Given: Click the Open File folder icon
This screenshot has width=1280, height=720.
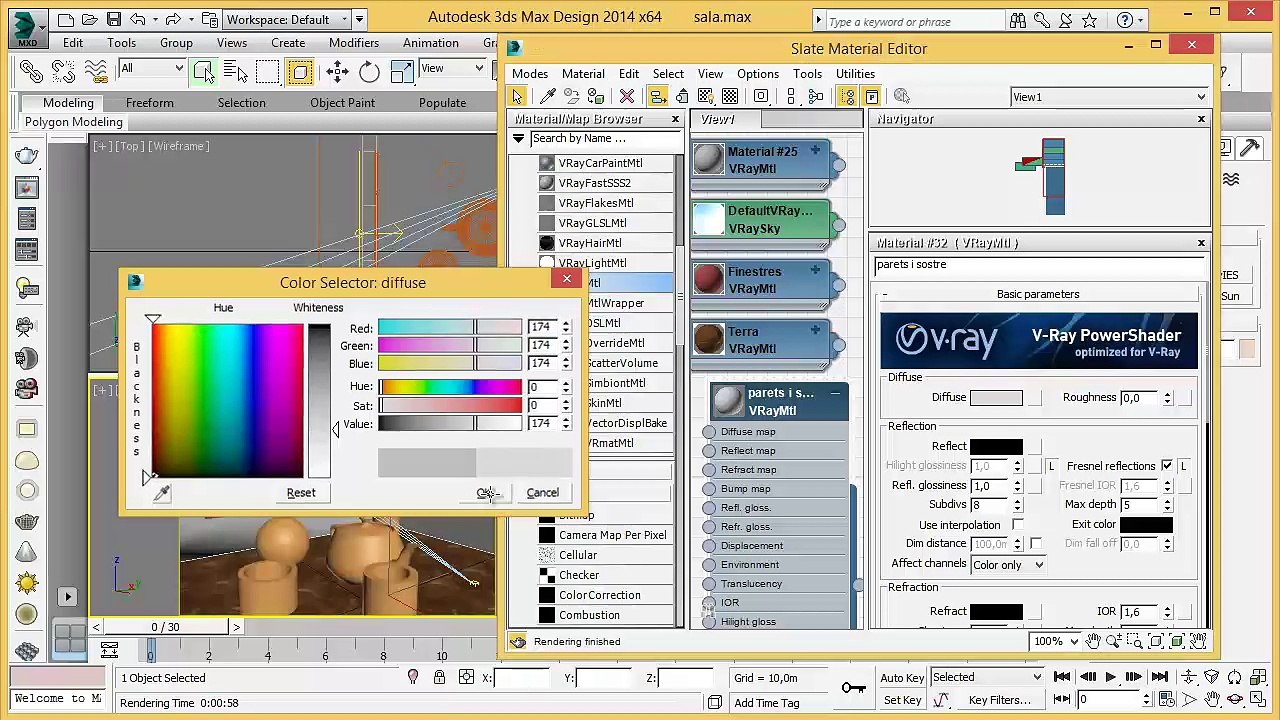Looking at the screenshot, I should [x=91, y=19].
